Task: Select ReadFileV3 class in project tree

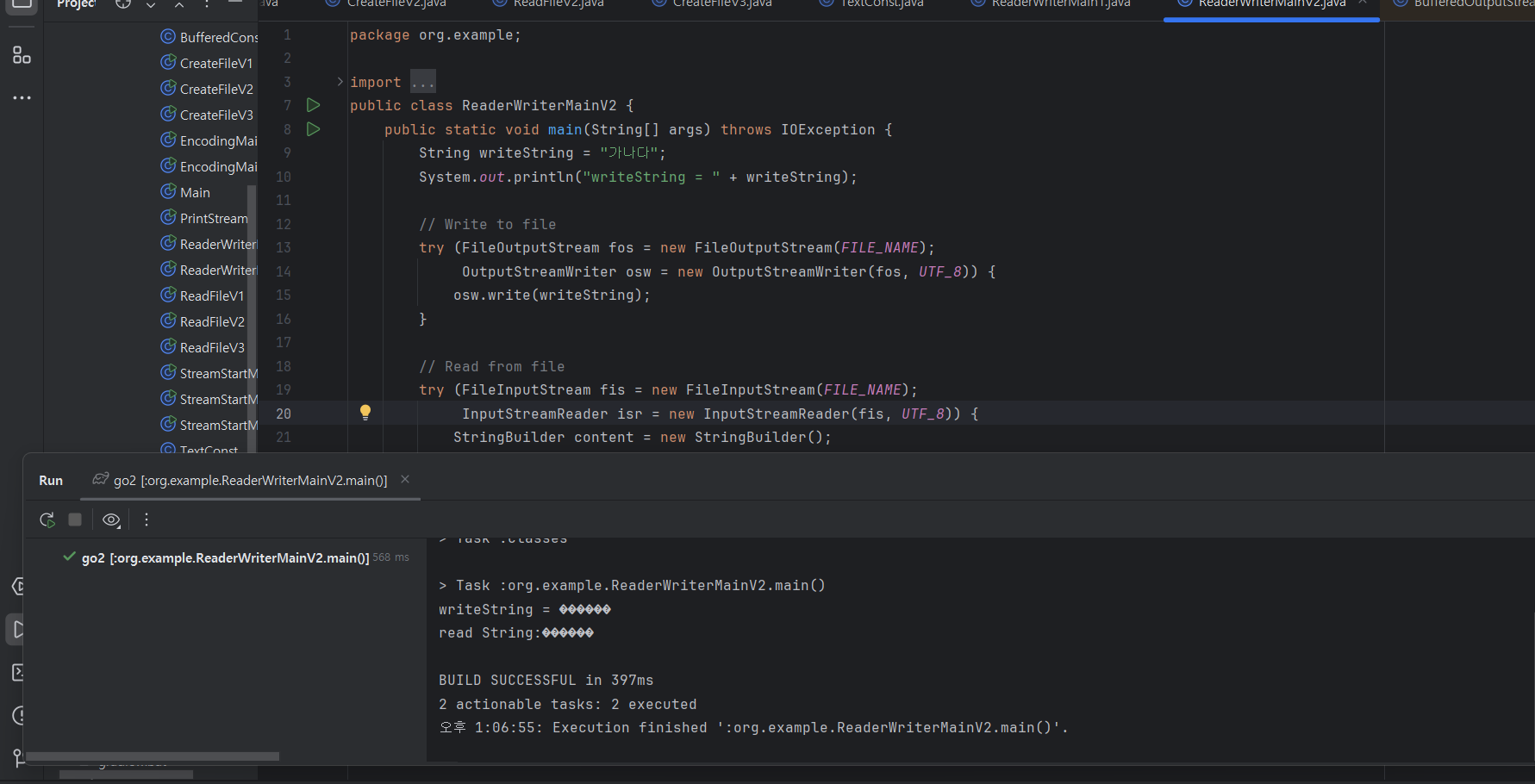Action: [212, 347]
